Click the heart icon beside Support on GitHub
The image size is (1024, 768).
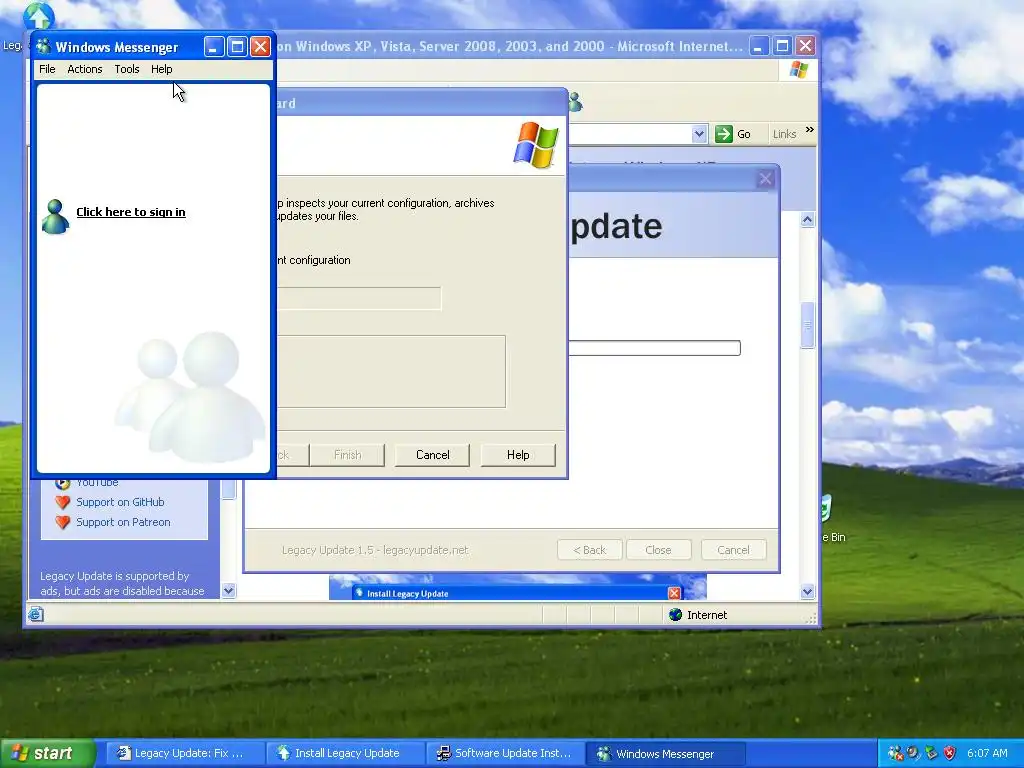pos(63,502)
